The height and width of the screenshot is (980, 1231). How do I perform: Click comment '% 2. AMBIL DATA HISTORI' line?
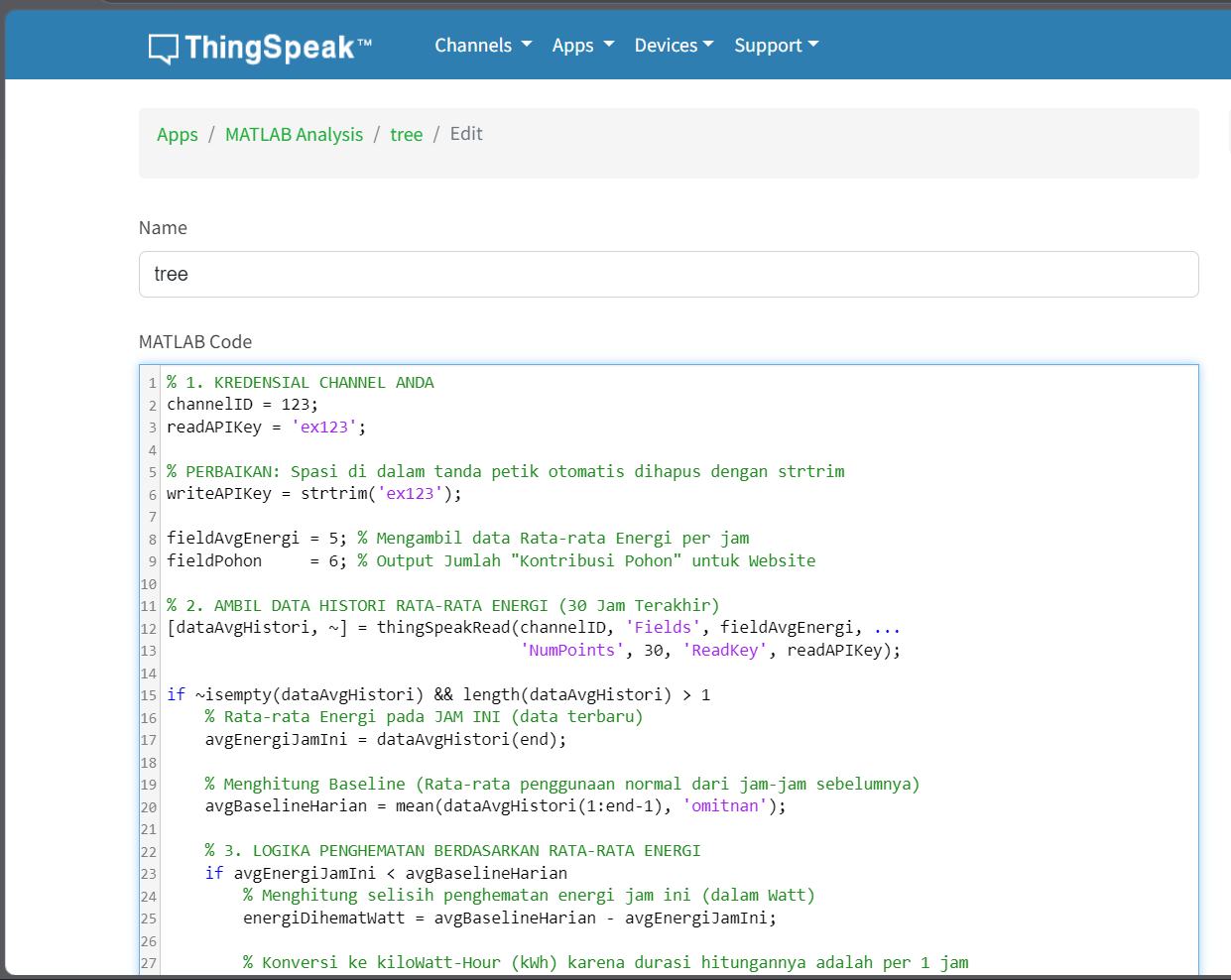pos(442,606)
